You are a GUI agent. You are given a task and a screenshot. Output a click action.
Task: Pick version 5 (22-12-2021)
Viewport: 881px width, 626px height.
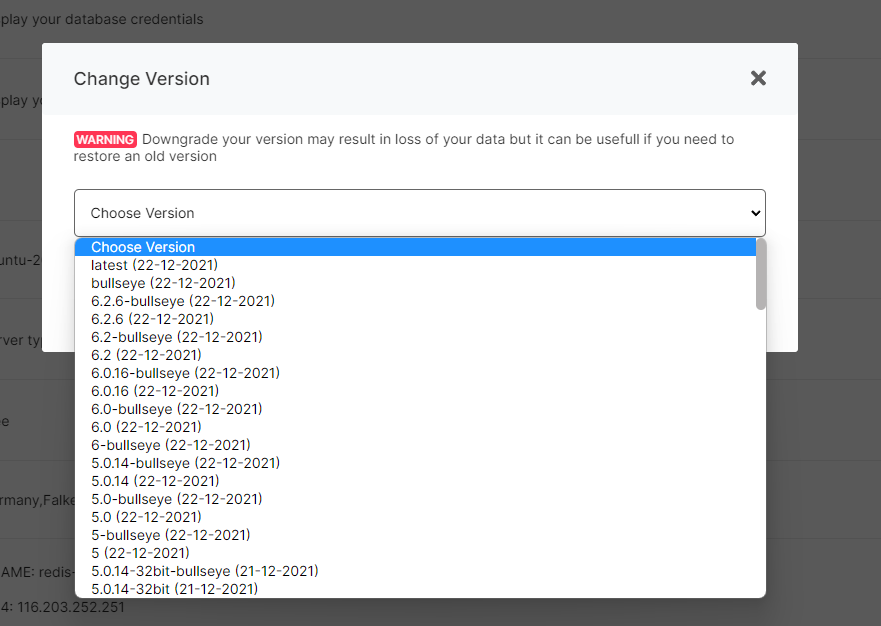[140, 553]
